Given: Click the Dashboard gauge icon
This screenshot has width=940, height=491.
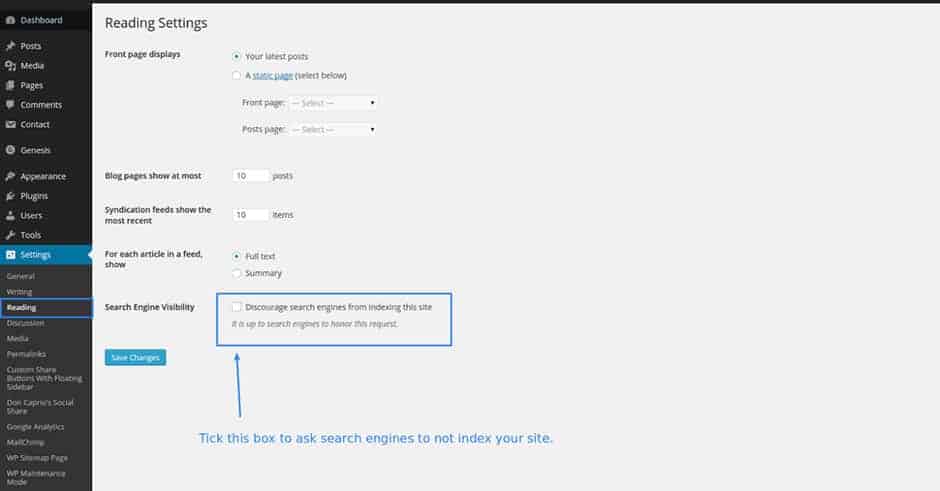Looking at the screenshot, I should (x=10, y=20).
